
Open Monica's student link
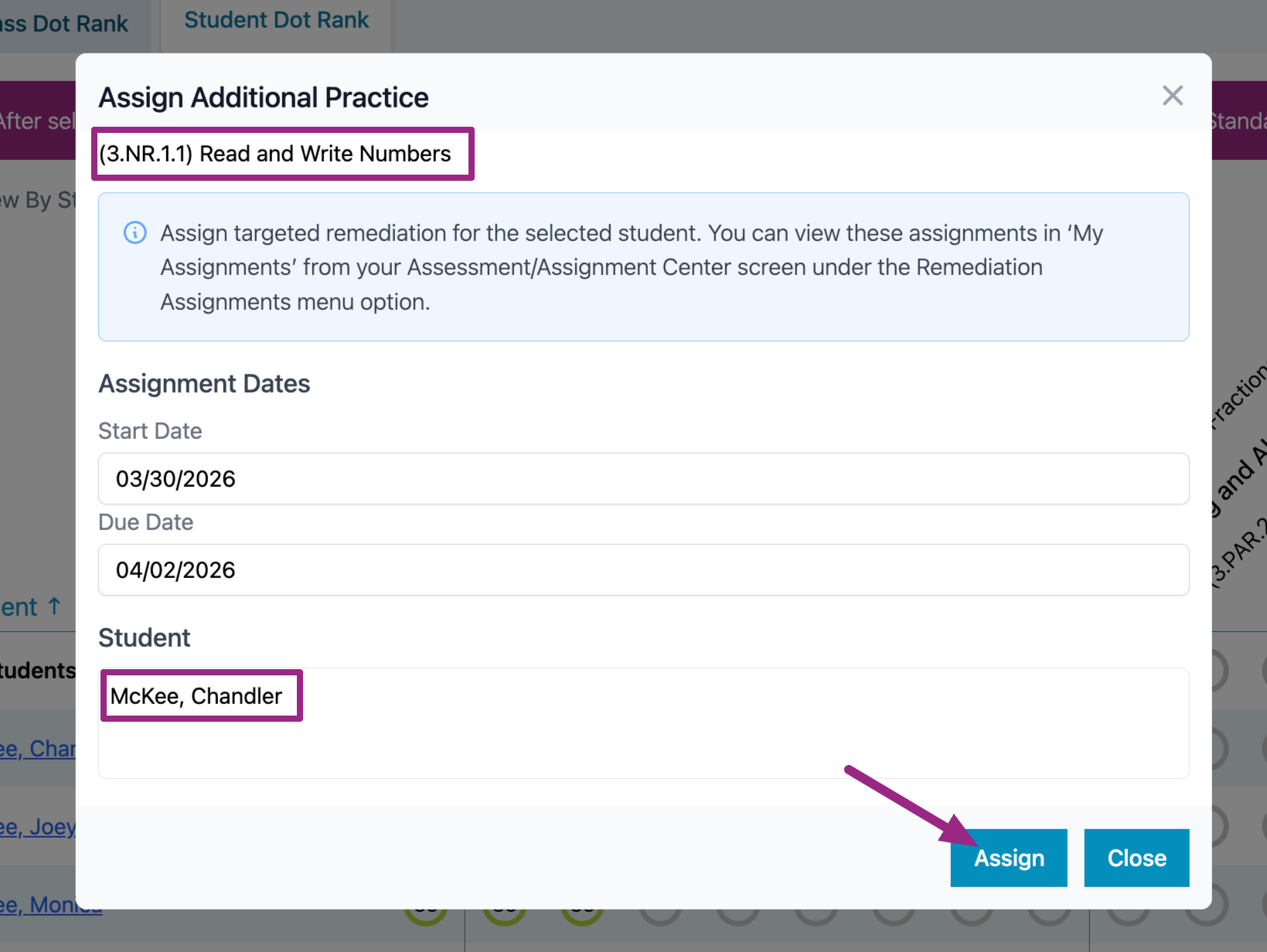click(46, 906)
